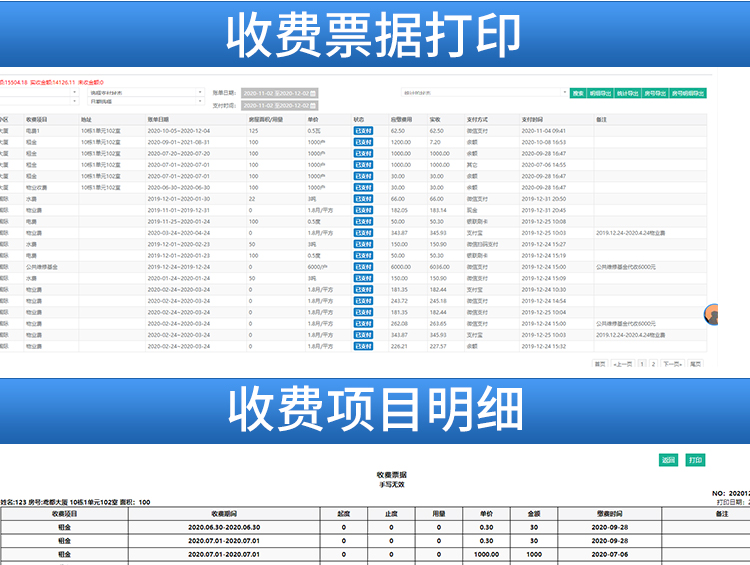Jump to 尾页 last page
The width and height of the screenshot is (750, 565).
pos(696,364)
